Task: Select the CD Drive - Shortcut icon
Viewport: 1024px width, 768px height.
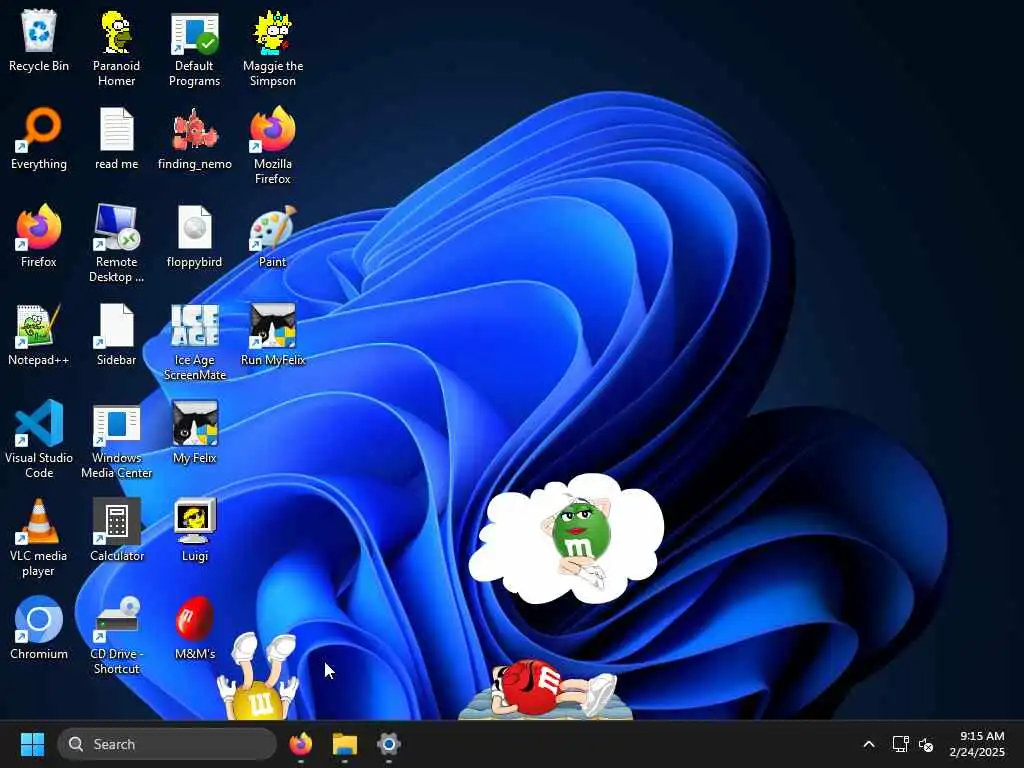Action: pyautogui.click(x=116, y=635)
